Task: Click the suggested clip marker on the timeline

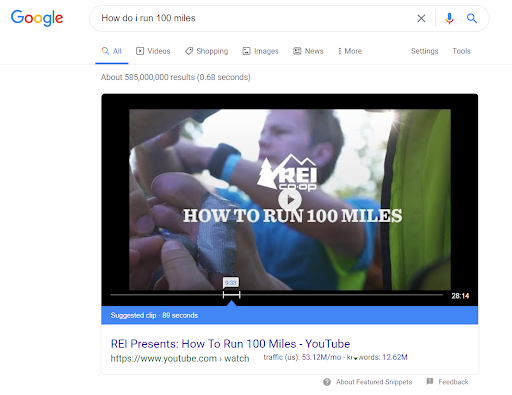Action: pos(231,295)
